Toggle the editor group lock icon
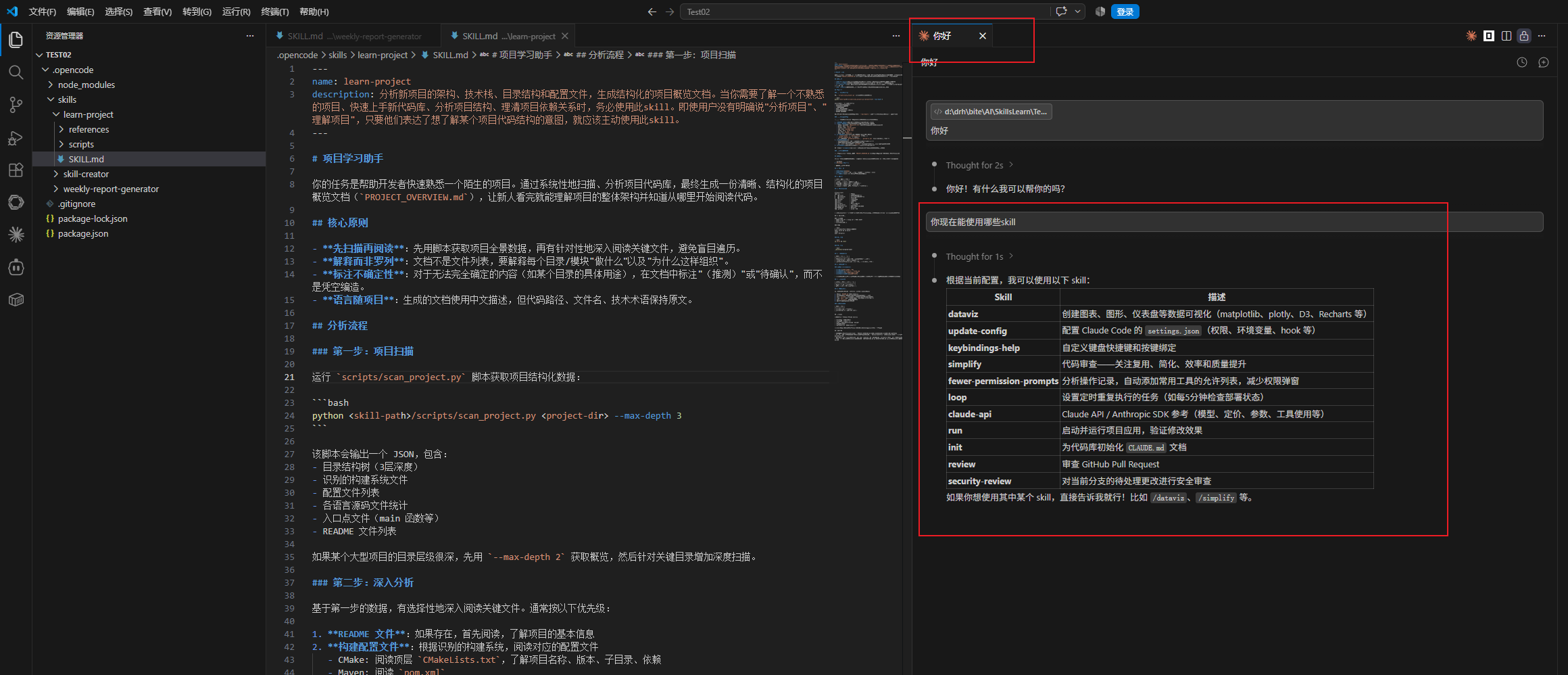1568x675 pixels. pyautogui.click(x=1523, y=36)
